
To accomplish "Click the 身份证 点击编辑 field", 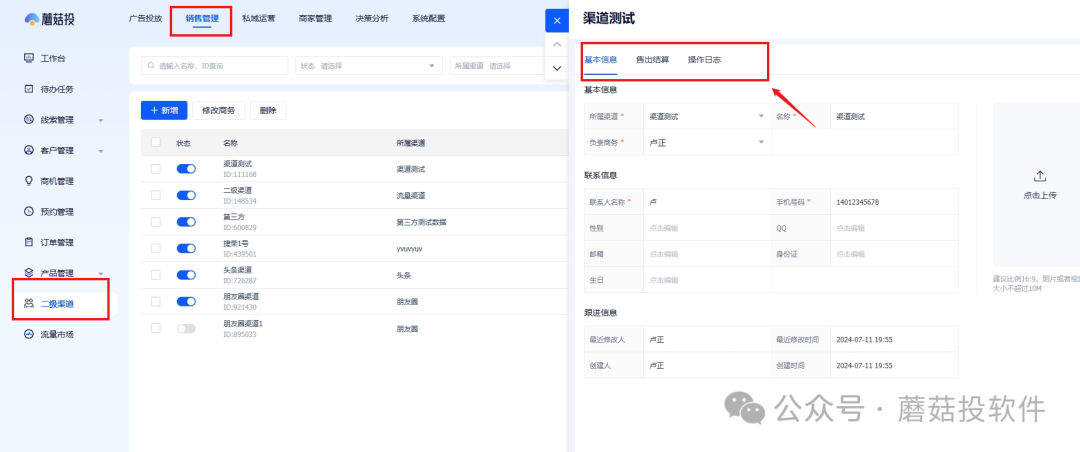I will [x=894, y=254].
